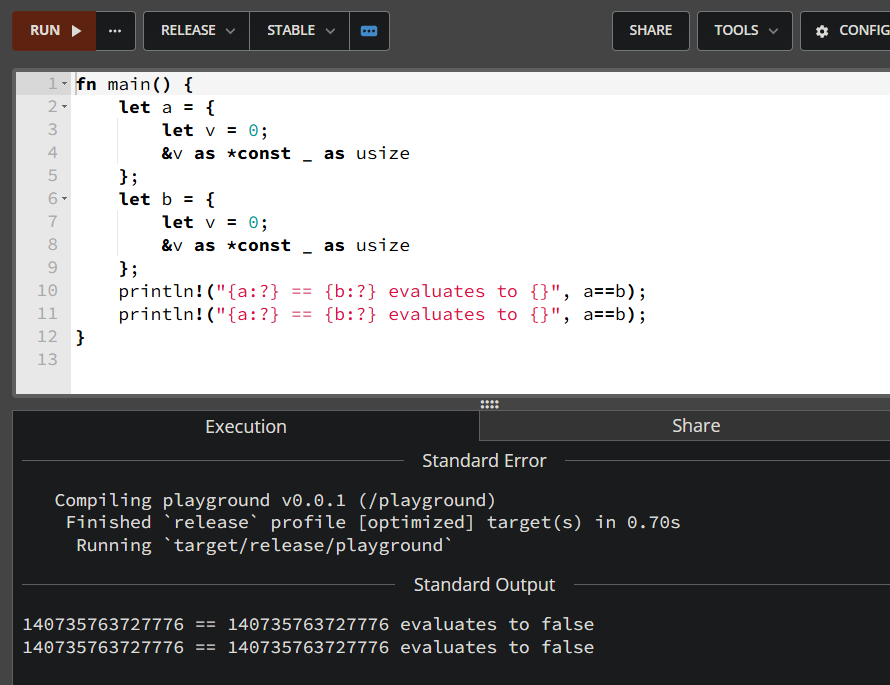
Task: Open the RELEASE mode dropdown
Action: point(197,31)
